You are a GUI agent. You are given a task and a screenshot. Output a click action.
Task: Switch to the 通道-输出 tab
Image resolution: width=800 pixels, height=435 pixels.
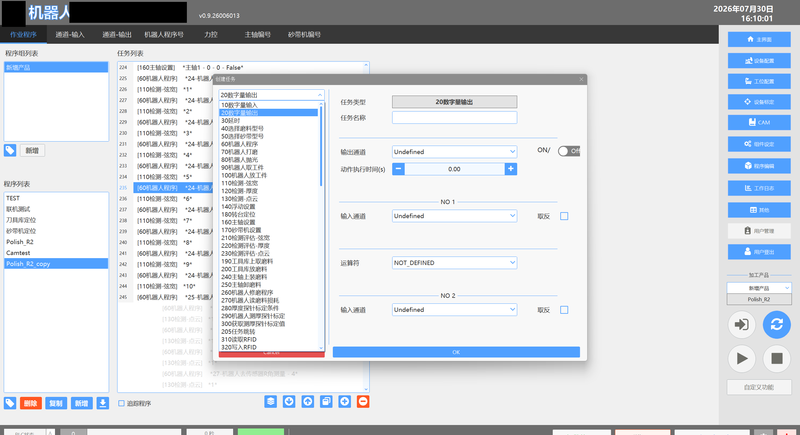117,35
